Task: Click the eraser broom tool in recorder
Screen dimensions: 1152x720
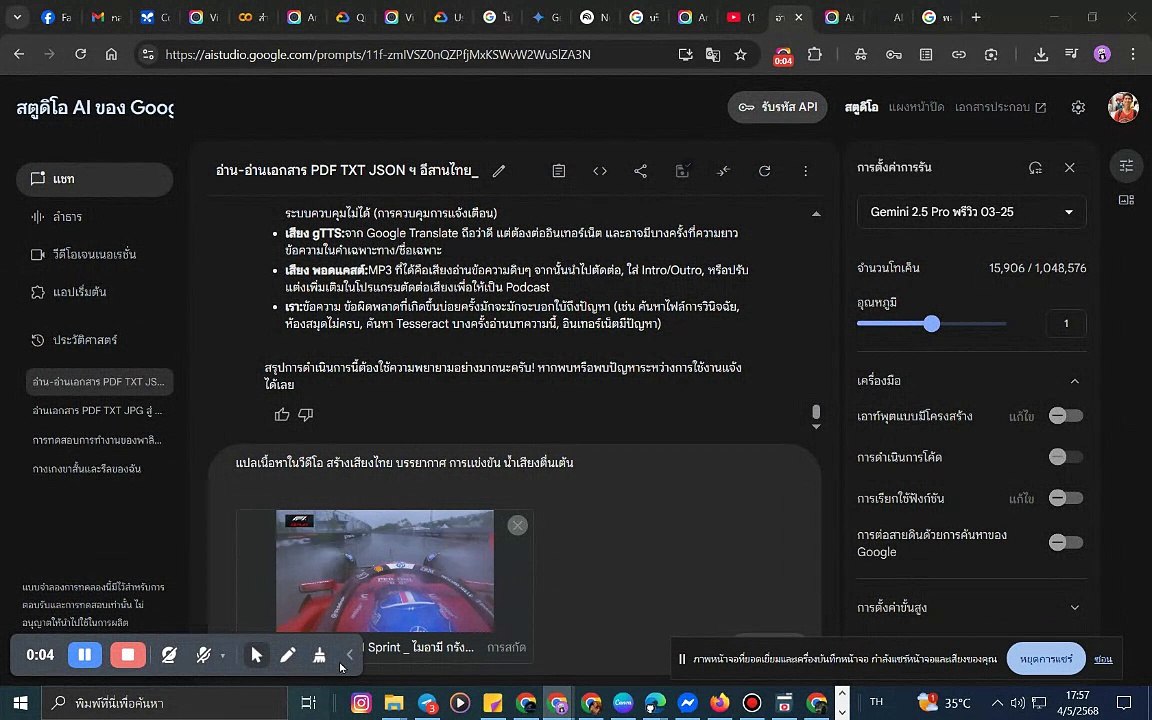Action: point(319,655)
